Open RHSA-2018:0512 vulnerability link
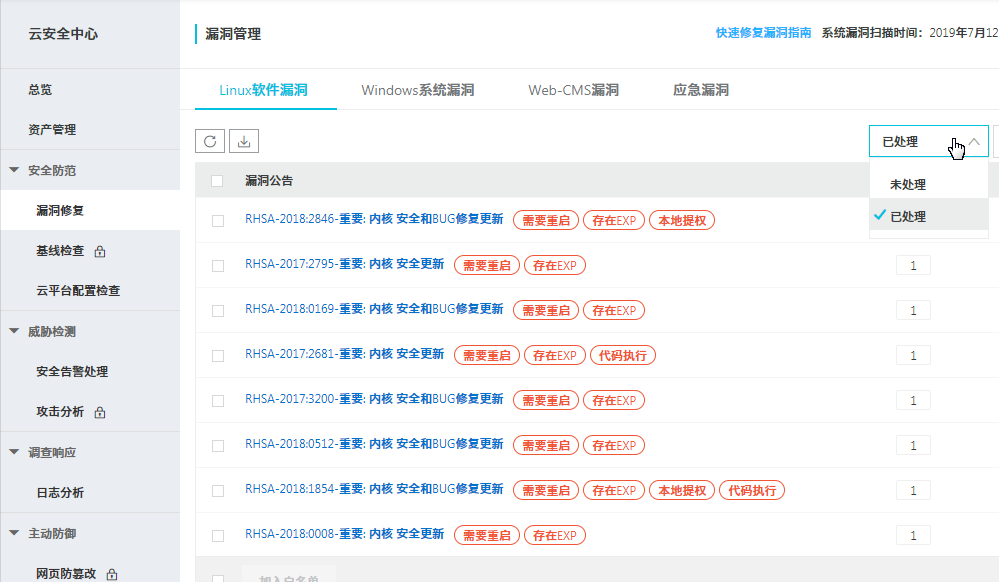The height and width of the screenshot is (582, 999). pyautogui.click(x=374, y=444)
